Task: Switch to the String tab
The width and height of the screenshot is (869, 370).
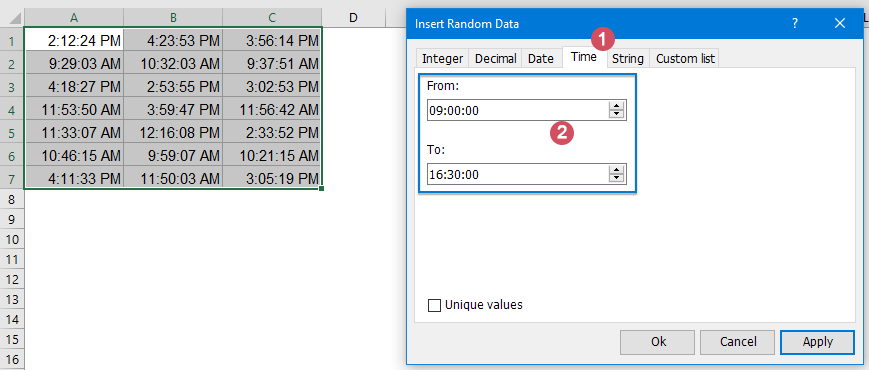Action: tap(628, 58)
